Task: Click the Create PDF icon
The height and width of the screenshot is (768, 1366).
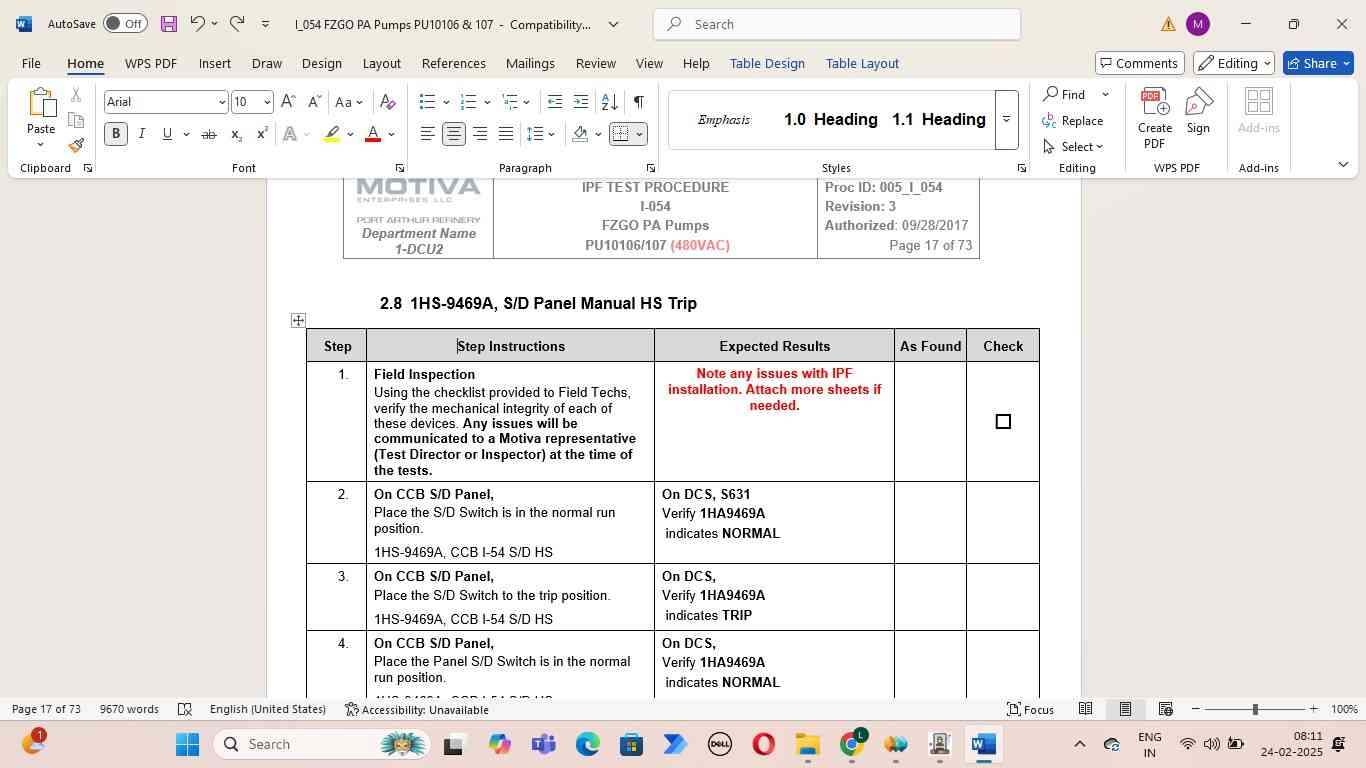Action: [x=1155, y=119]
